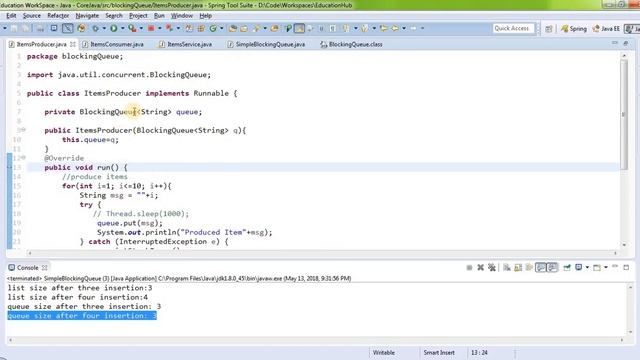Toggle Scroll Lock in Console toolbar

click(x=518, y=267)
